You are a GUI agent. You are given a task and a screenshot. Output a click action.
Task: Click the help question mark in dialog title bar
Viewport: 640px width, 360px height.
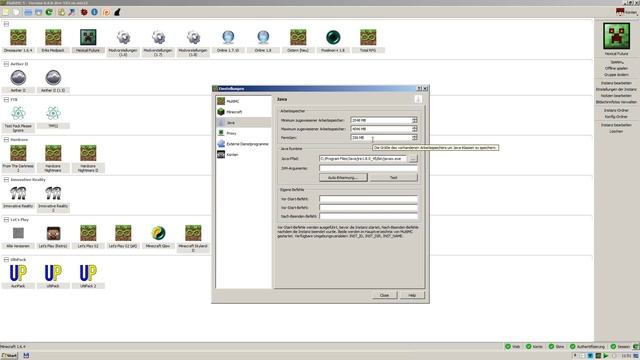(419, 88)
